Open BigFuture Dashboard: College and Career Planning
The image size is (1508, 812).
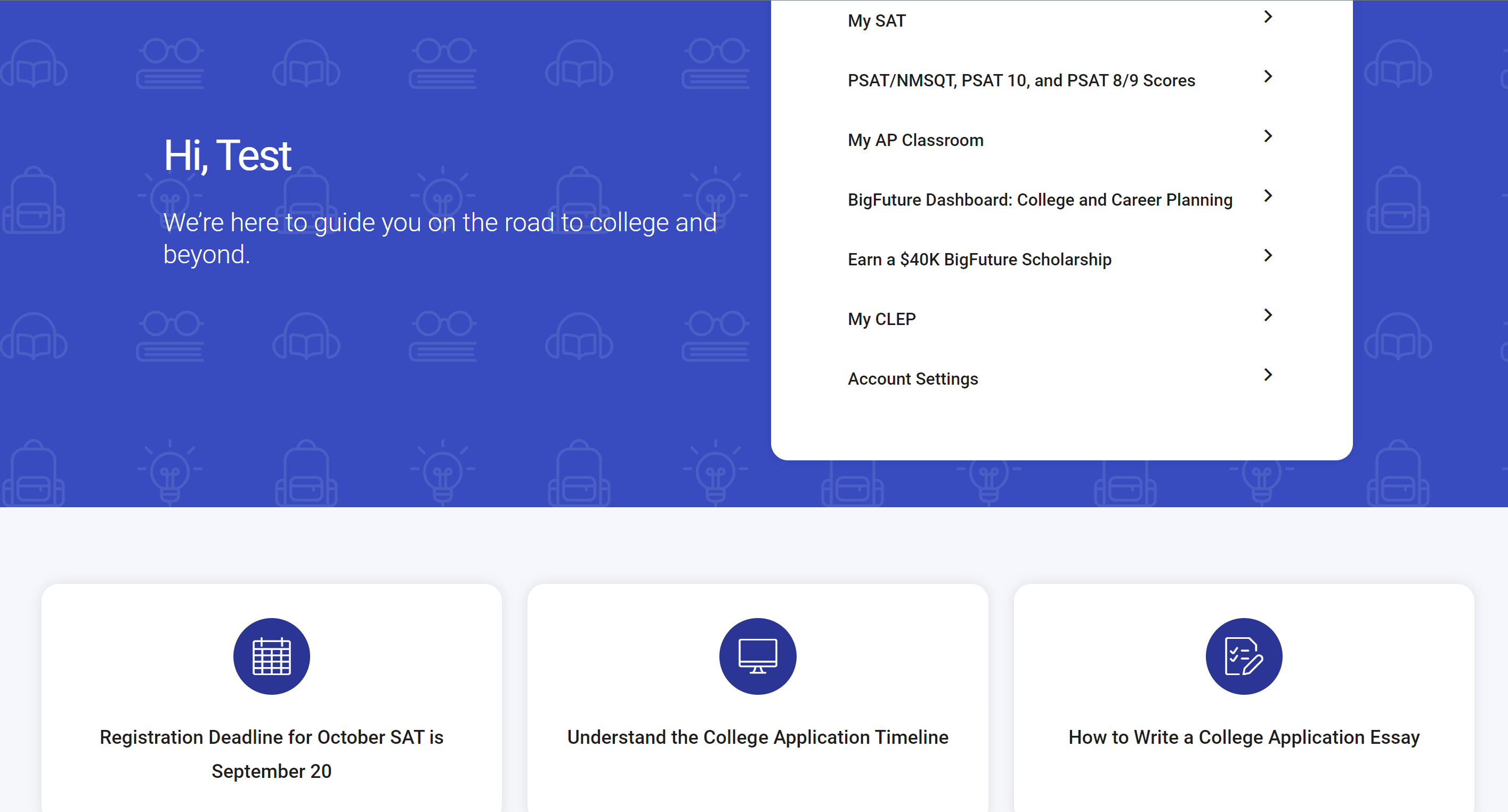click(x=1040, y=200)
